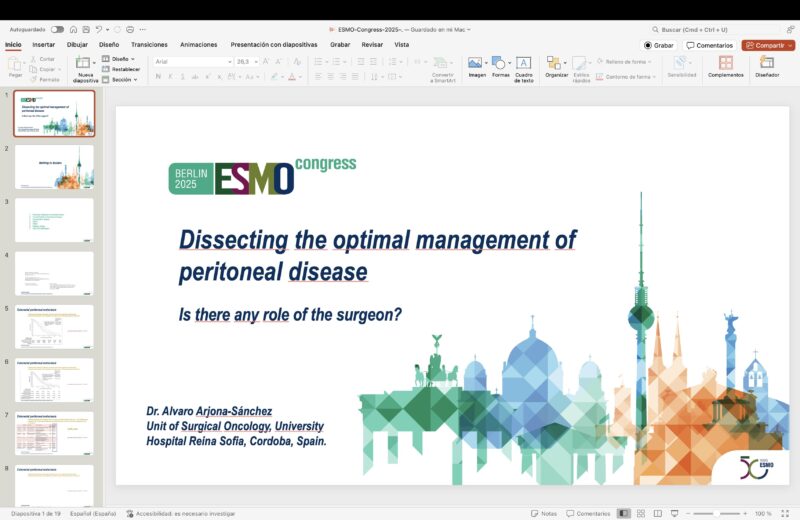
Task: Open Complementos add-ins
Action: click(x=725, y=67)
